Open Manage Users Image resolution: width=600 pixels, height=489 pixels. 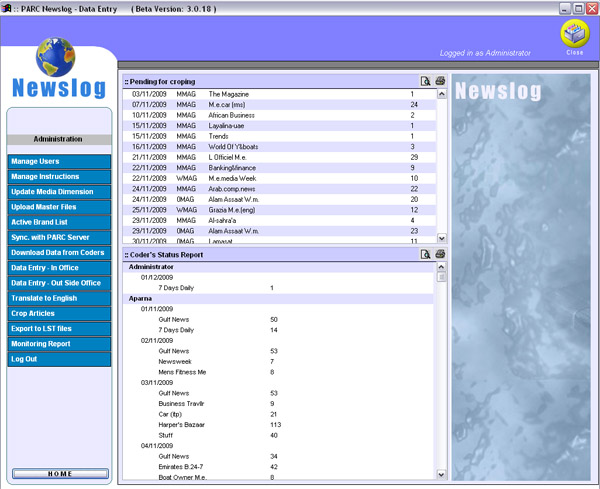click(59, 161)
